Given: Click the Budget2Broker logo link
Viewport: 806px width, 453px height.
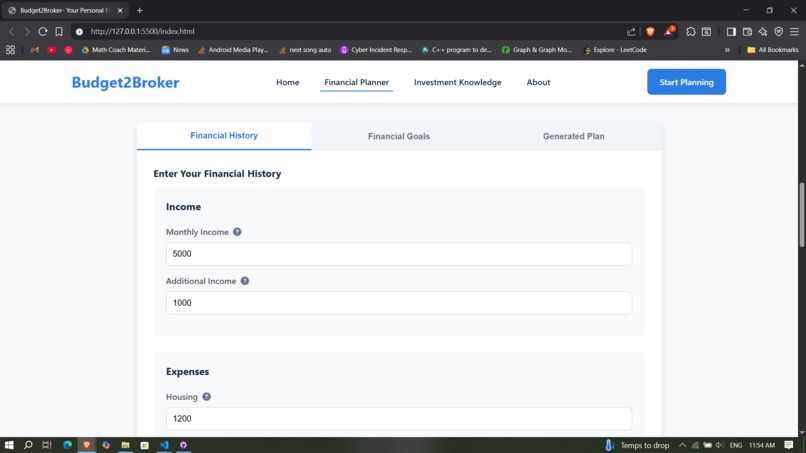Looking at the screenshot, I should 125,82.
